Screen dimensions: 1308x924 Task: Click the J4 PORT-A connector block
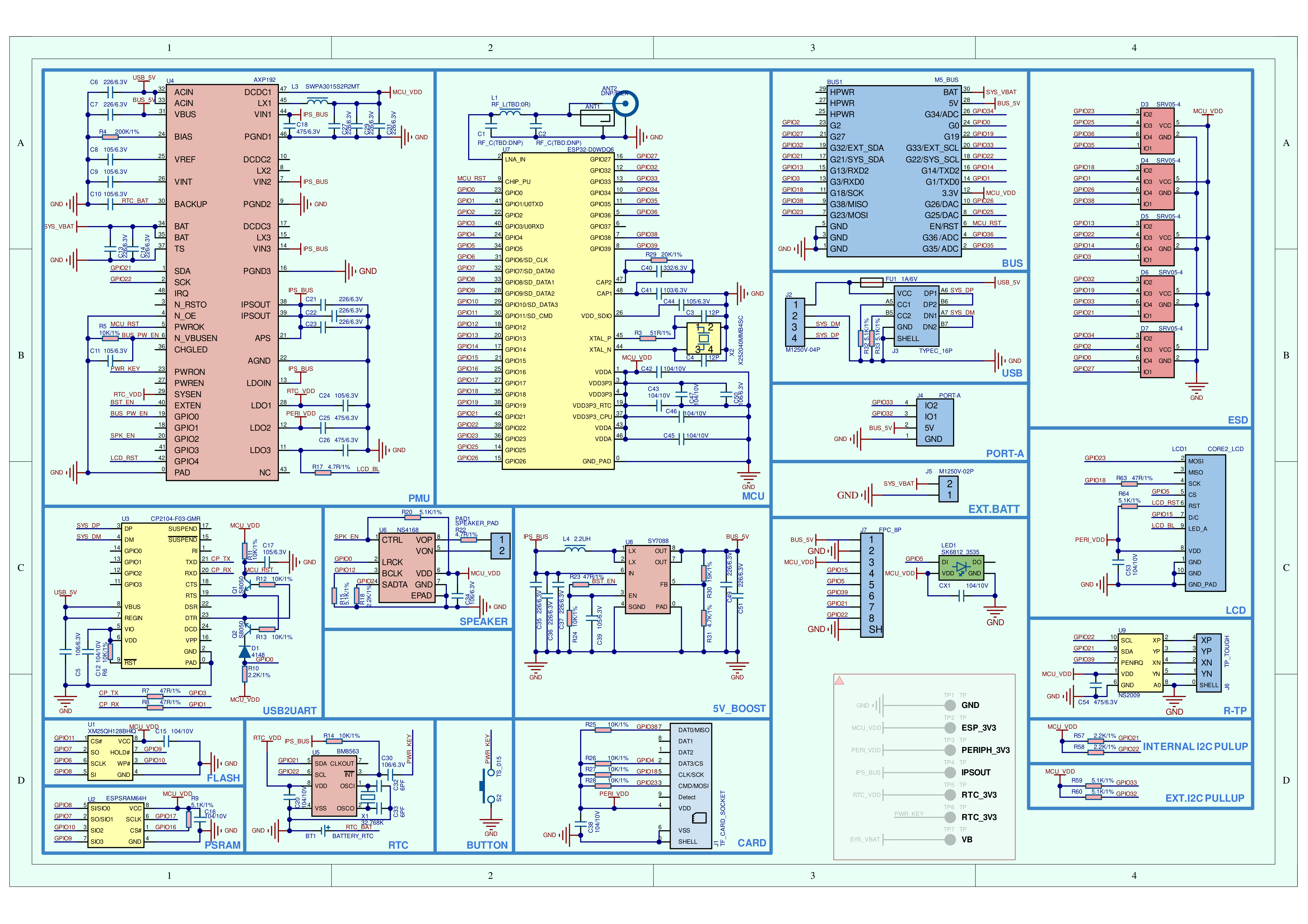click(935, 422)
